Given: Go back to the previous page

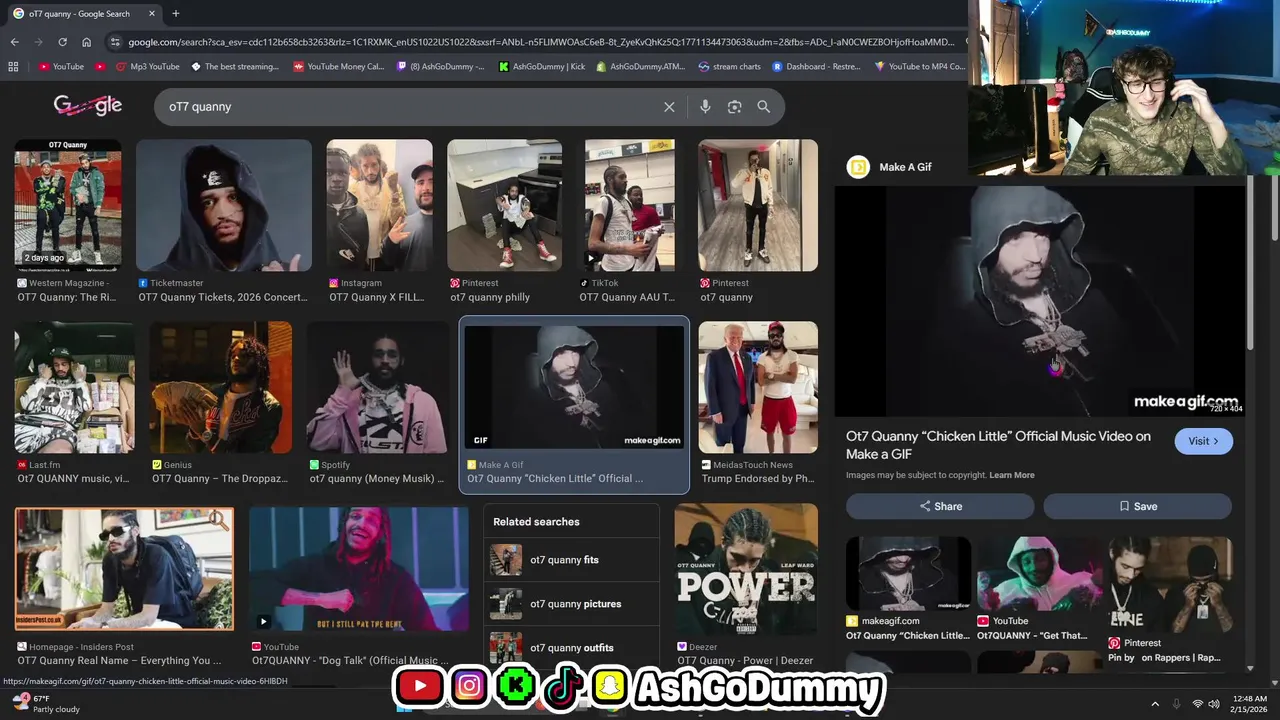Looking at the screenshot, I should [x=14, y=42].
